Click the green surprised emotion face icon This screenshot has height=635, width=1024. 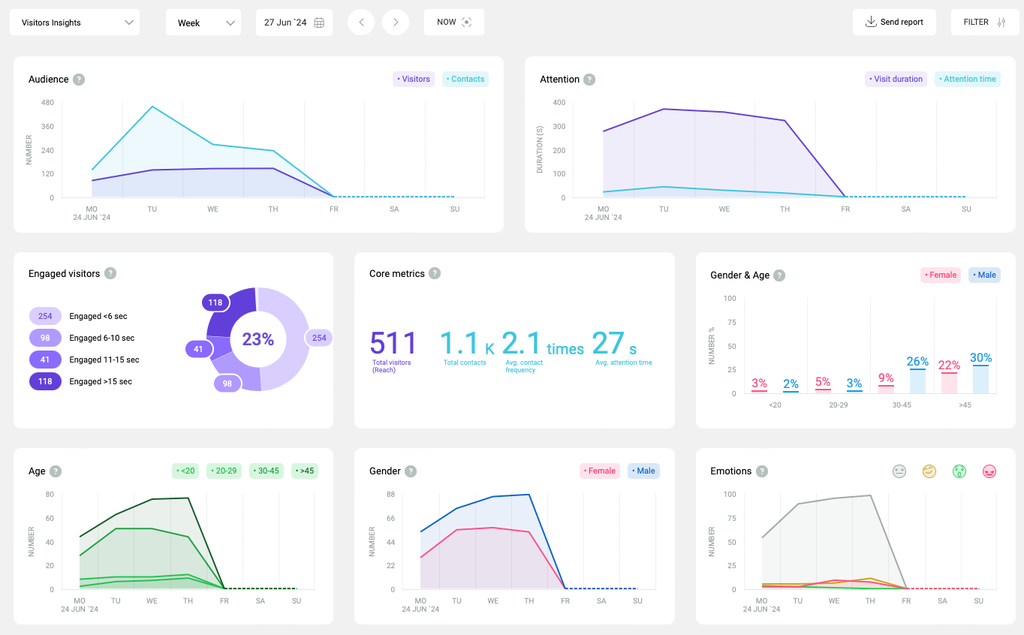959,471
